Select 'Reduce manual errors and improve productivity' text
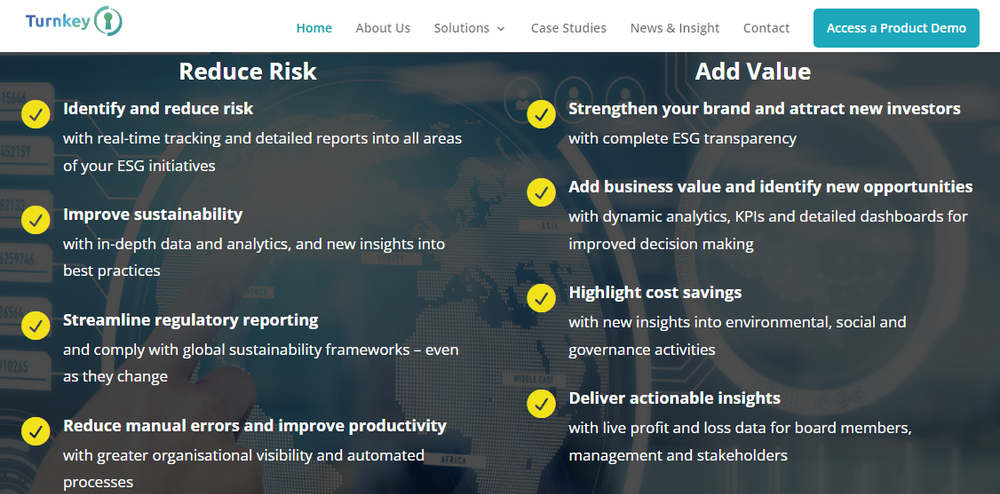1000x494 pixels. 254,425
